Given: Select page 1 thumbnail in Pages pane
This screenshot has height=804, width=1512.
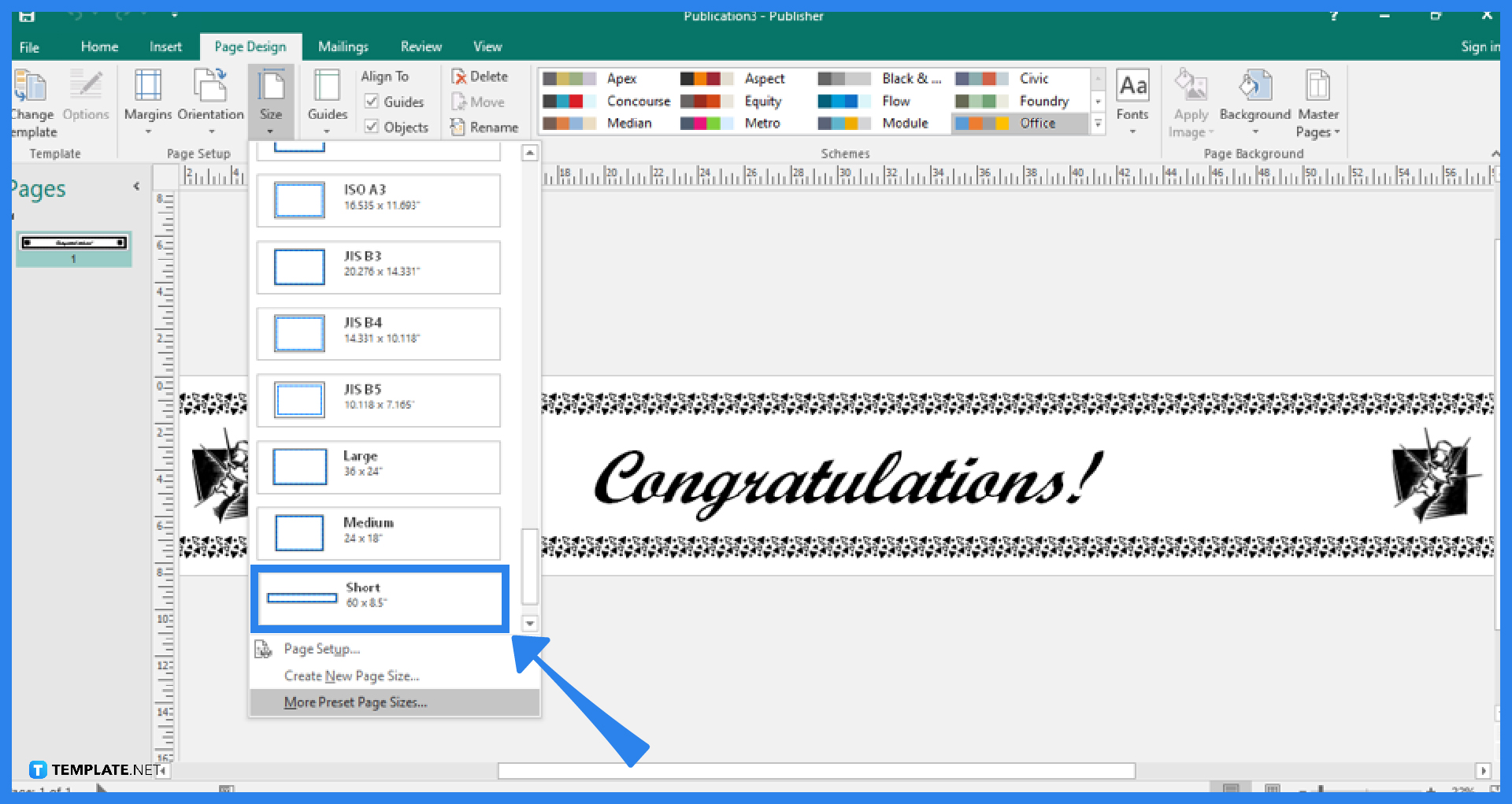Looking at the screenshot, I should coord(73,248).
